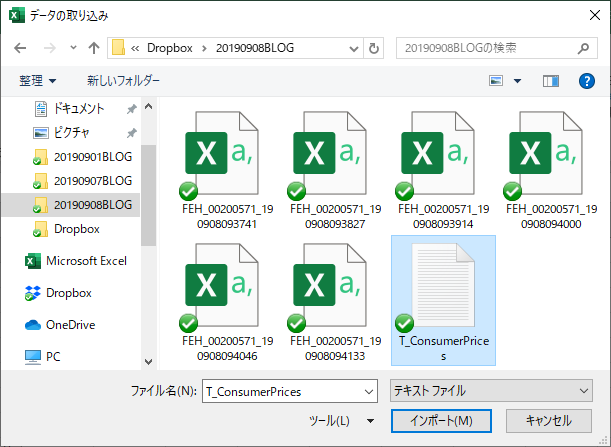Toggle the preview pane icon
Image resolution: width=611 pixels, height=447 pixels.
pyautogui.click(x=551, y=81)
